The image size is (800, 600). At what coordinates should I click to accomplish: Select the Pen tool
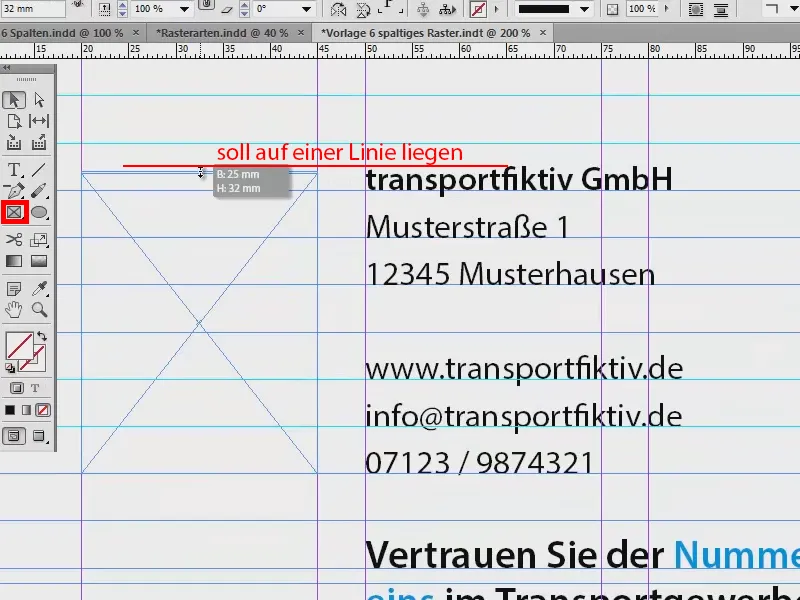[x=14, y=191]
